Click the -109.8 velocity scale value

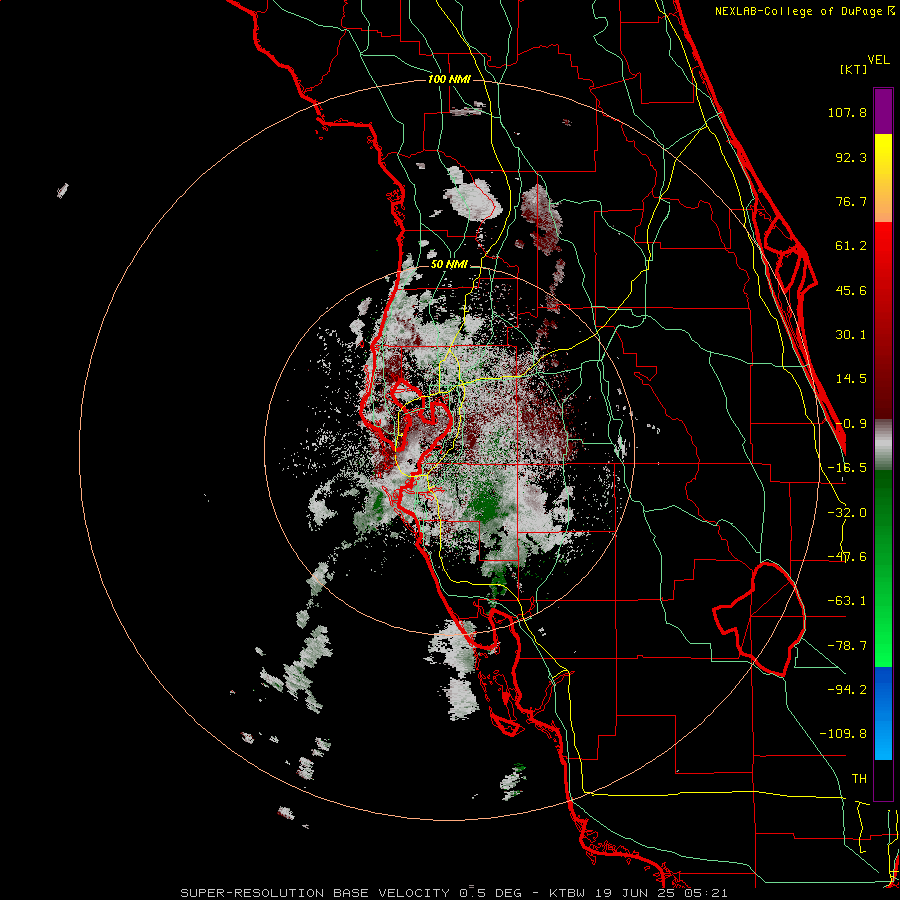pyautogui.click(x=843, y=734)
